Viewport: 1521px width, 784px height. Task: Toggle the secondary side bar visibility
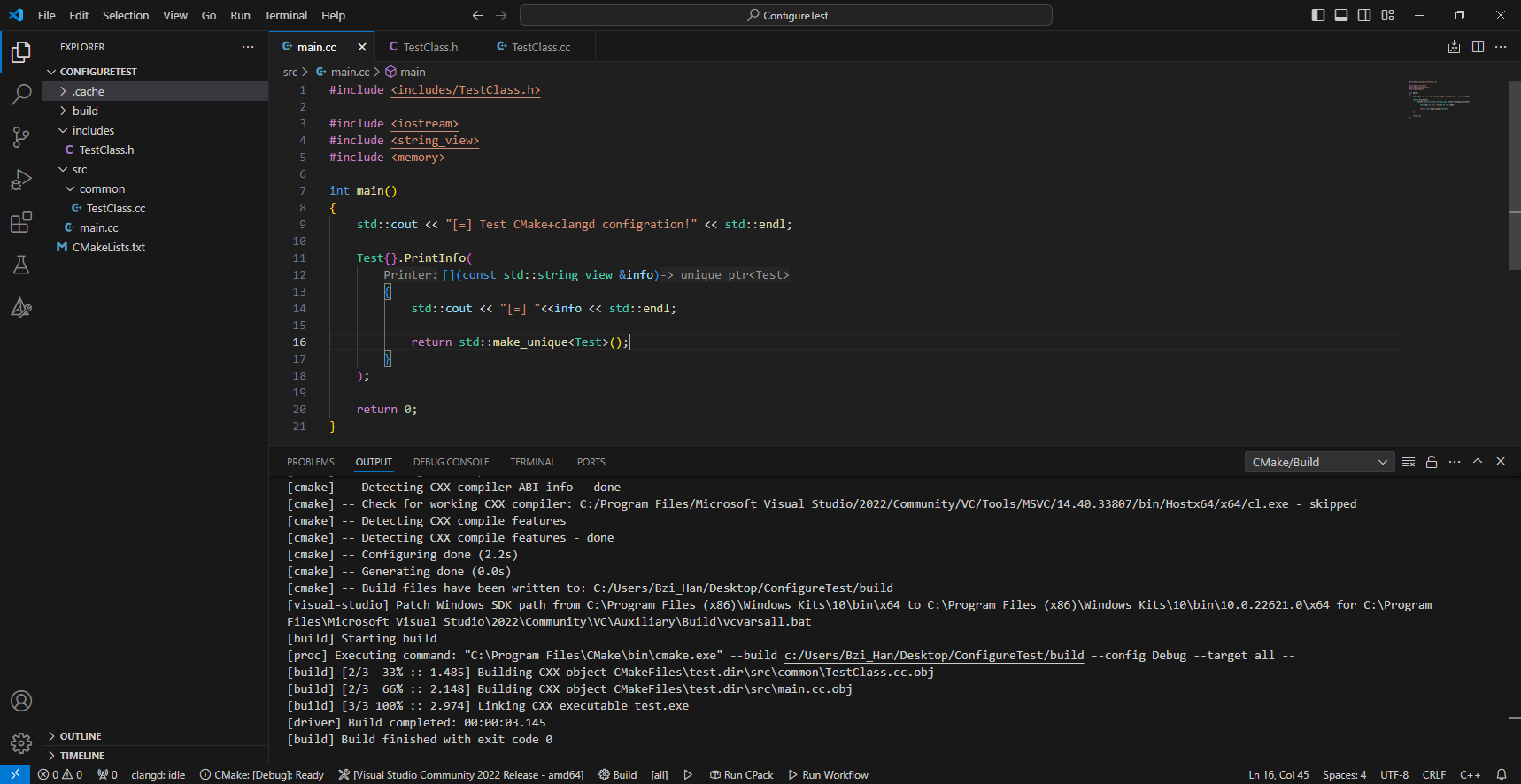(1364, 15)
